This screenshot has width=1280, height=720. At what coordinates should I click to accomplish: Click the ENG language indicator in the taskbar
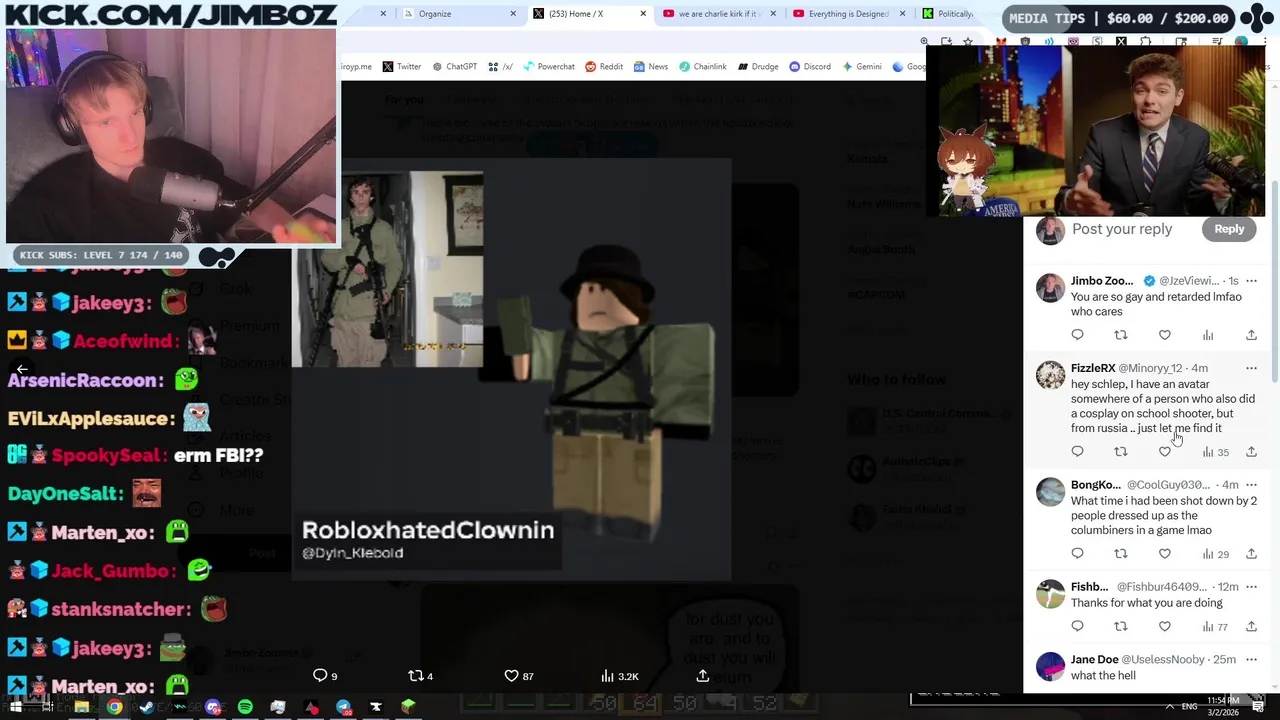point(1190,706)
